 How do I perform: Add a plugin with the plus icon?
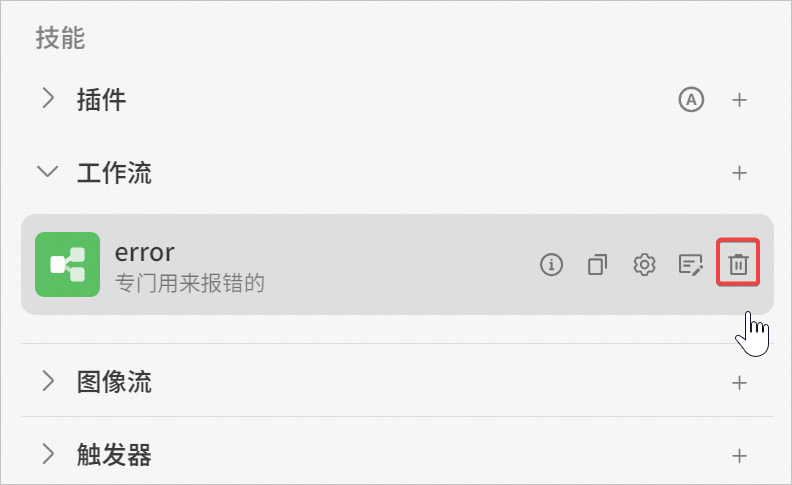coord(739,100)
